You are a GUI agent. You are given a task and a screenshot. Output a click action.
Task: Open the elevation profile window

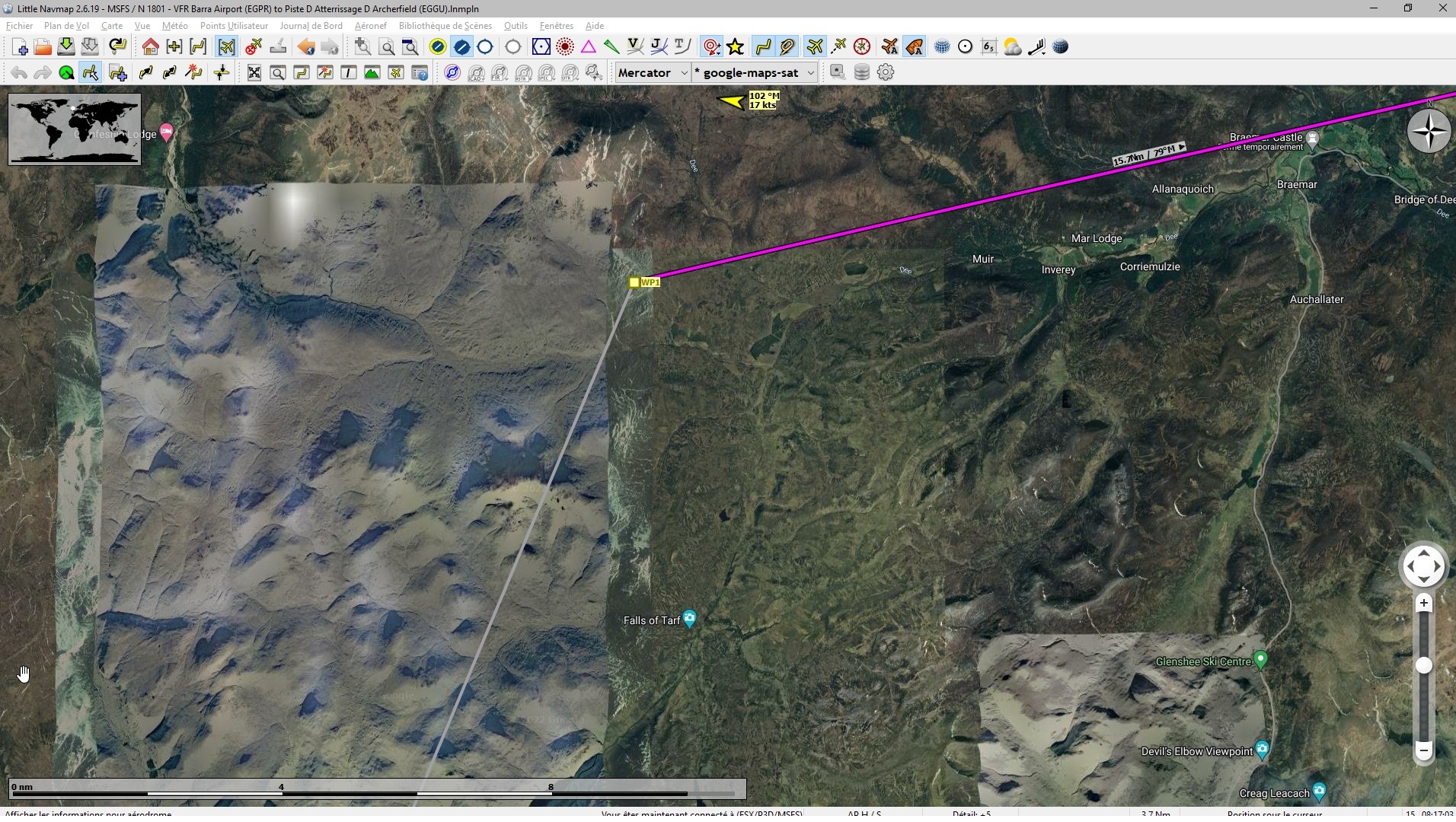click(x=372, y=73)
